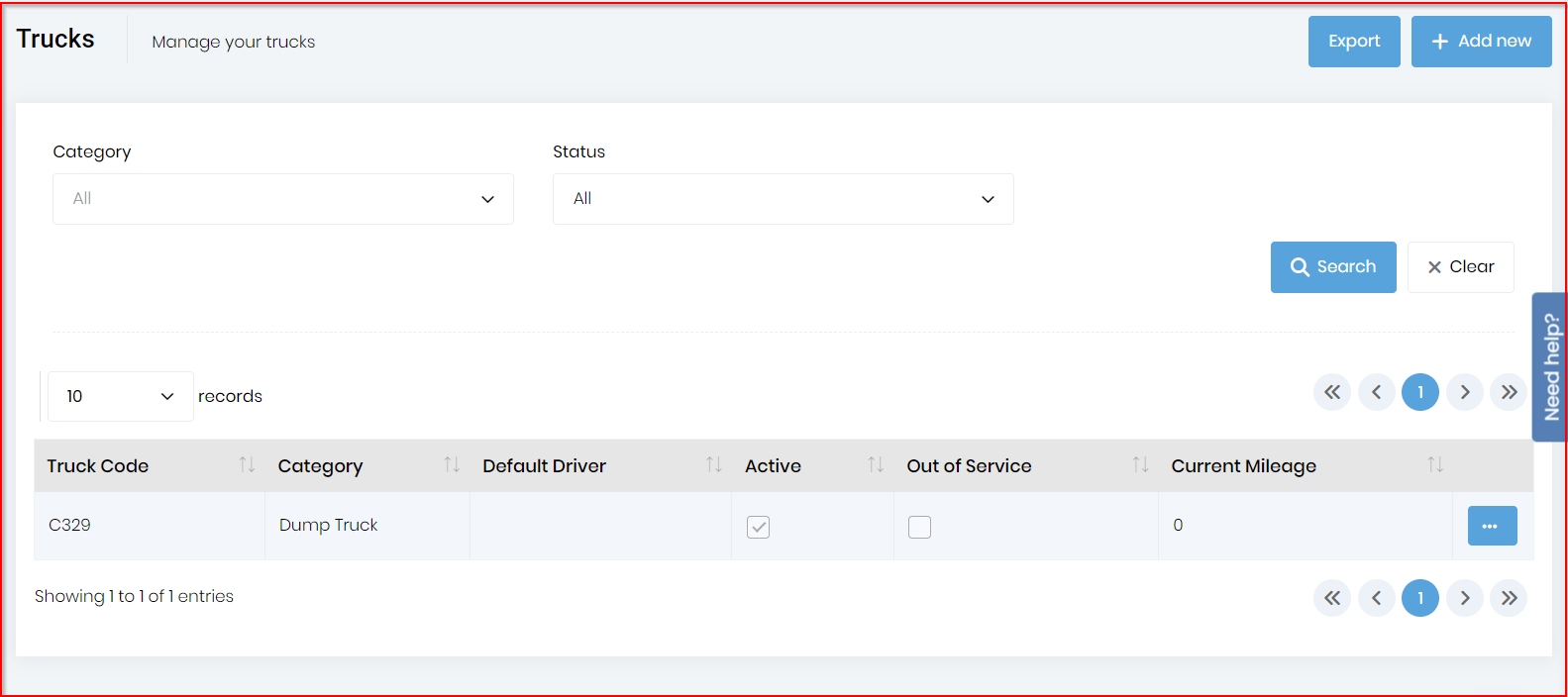Click previous page arrow in top pagination
Image resolution: width=1568 pixels, height=697 pixels.
[x=1376, y=392]
